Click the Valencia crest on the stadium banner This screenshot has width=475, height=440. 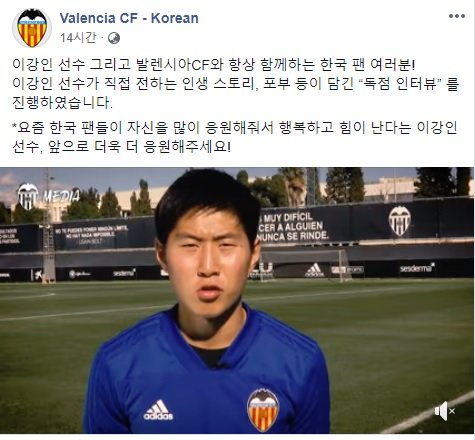[x=399, y=221]
